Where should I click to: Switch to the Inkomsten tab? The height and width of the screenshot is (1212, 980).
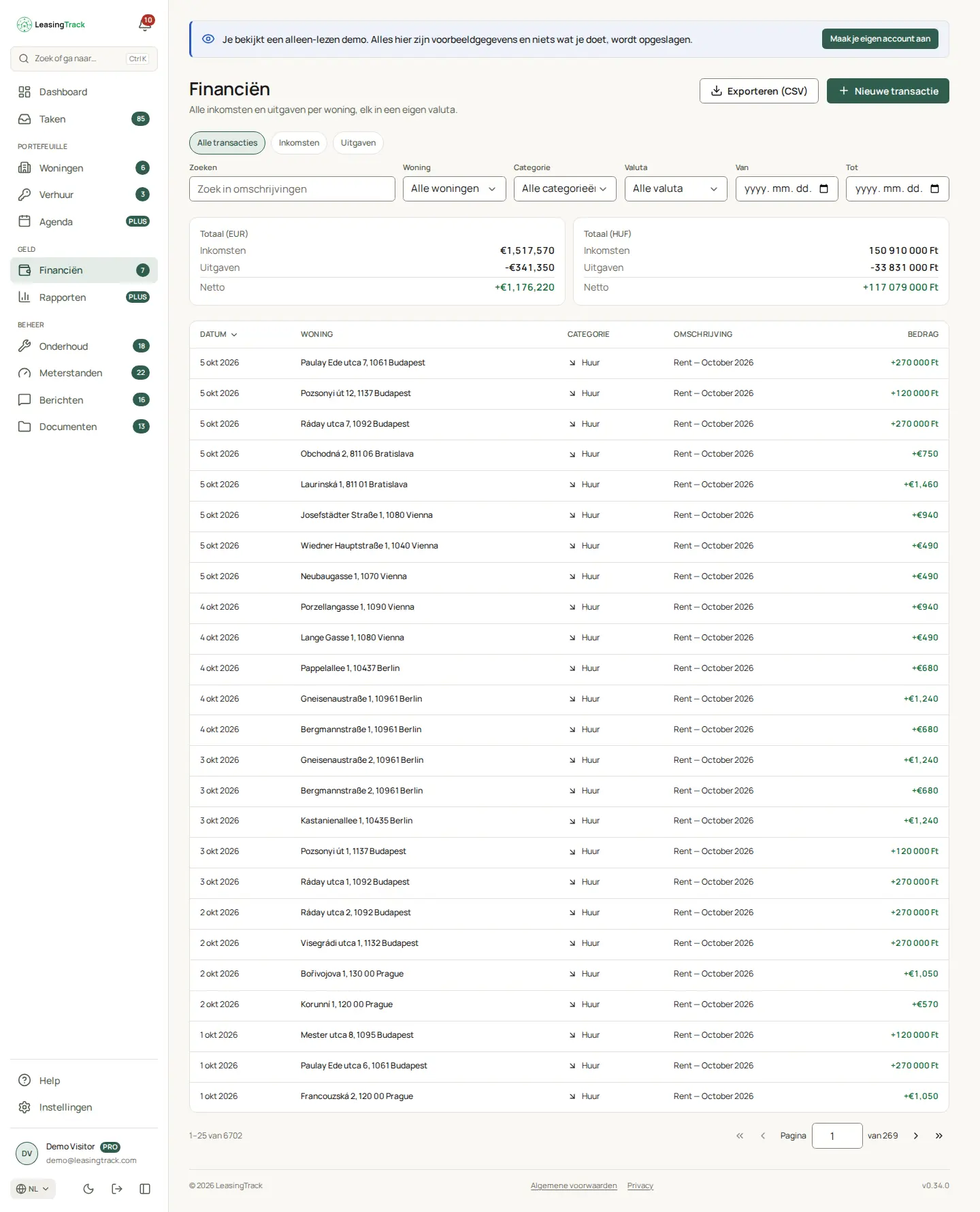(x=299, y=143)
